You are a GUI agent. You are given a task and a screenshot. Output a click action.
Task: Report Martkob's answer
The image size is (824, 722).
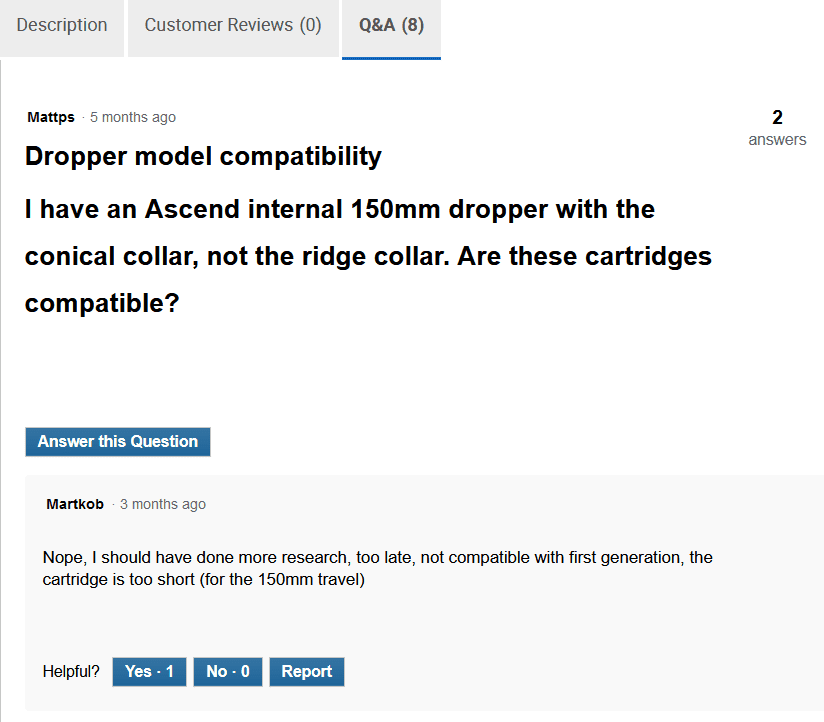click(x=307, y=672)
